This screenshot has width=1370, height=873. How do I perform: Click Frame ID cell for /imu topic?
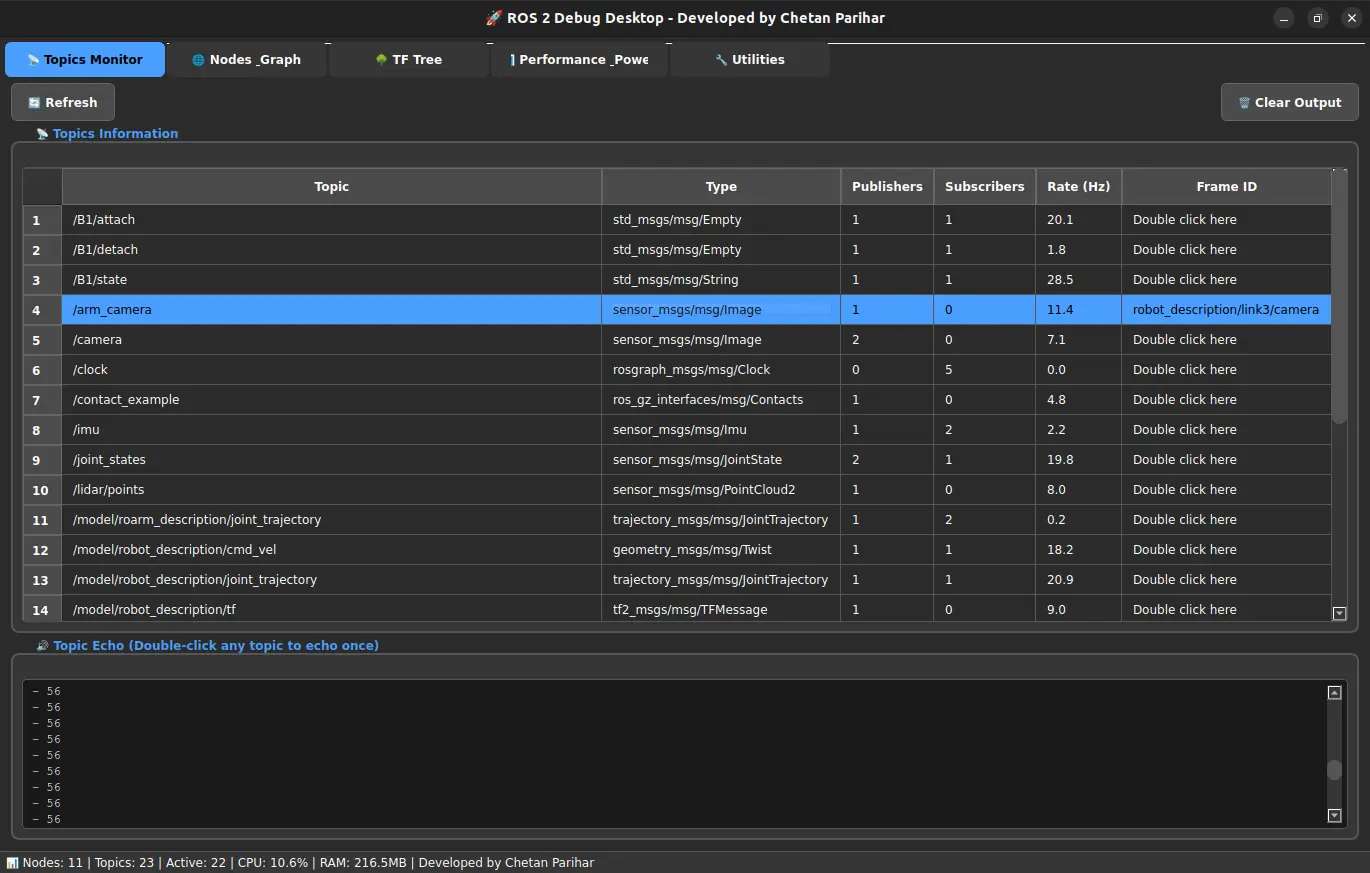pos(1225,430)
